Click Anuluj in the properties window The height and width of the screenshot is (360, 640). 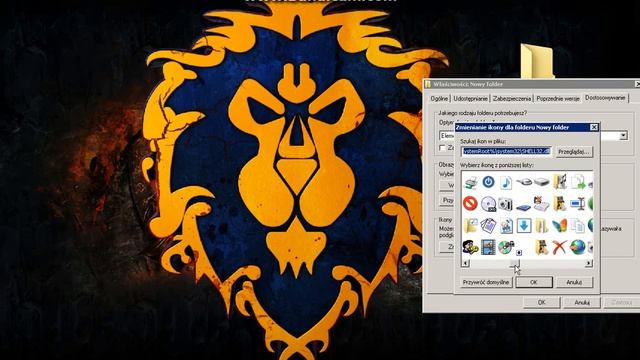tap(582, 302)
